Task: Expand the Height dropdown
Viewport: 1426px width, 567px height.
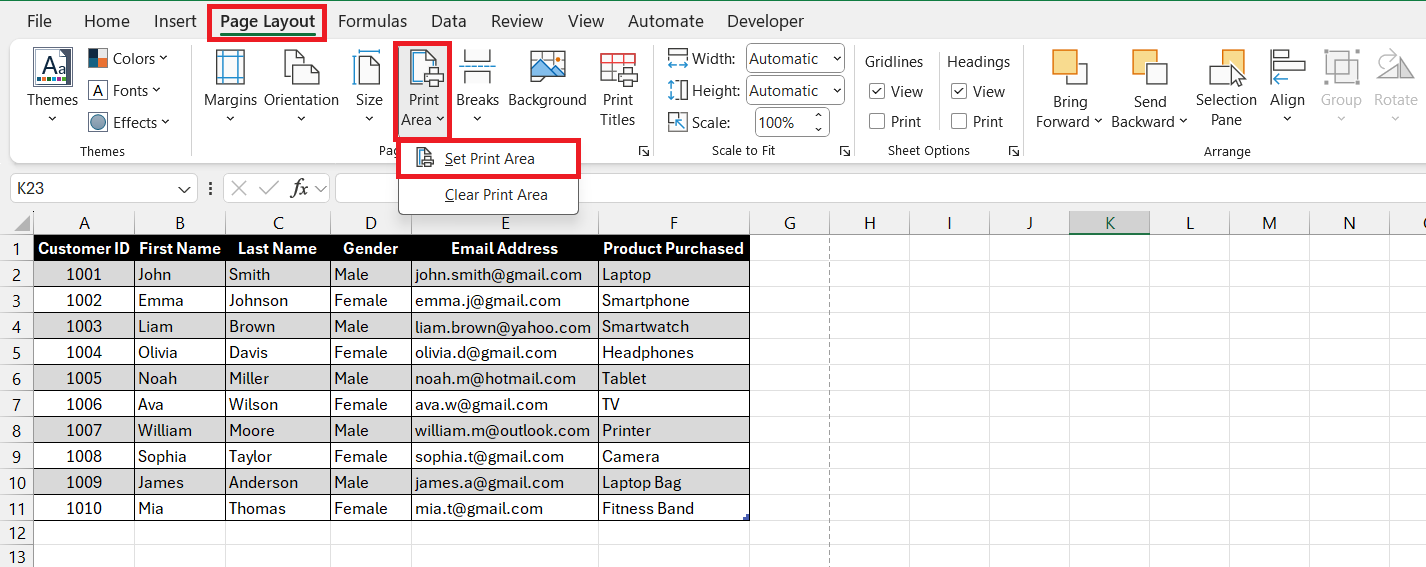Action: 836,91
